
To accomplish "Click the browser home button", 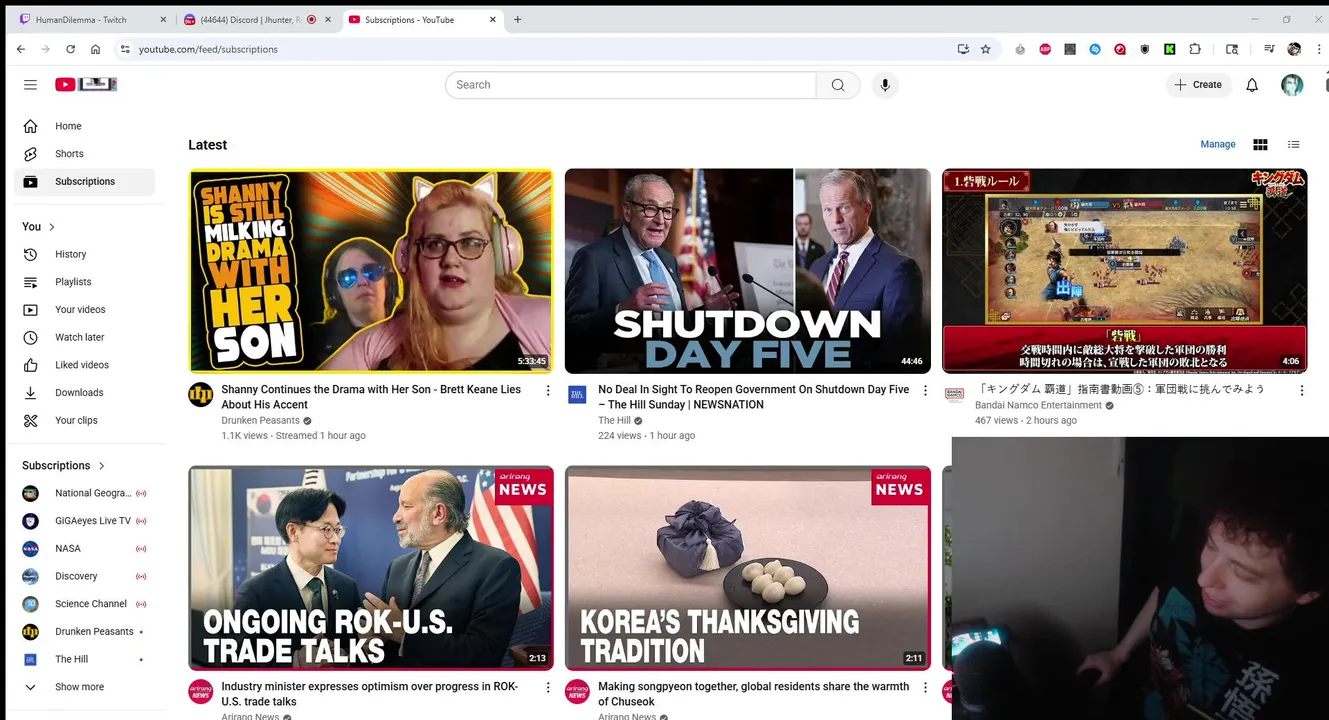I will [x=95, y=49].
